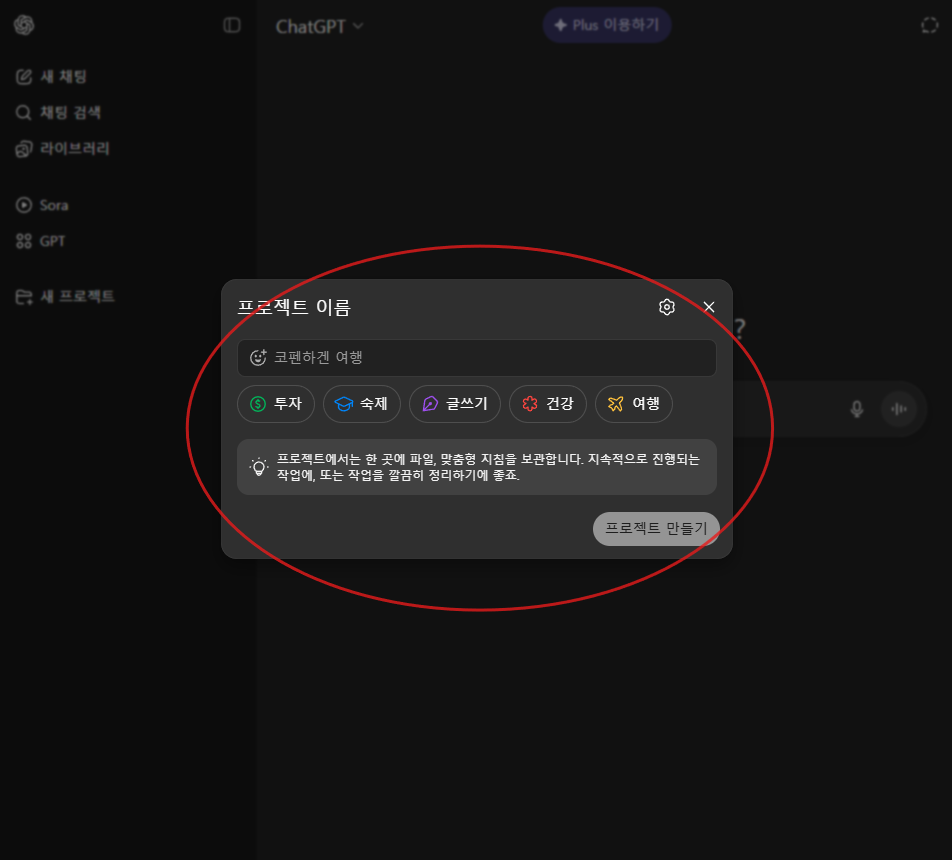Open the 라이브러리 sidebar item
This screenshot has width=952, height=860.
pyautogui.click(x=74, y=148)
